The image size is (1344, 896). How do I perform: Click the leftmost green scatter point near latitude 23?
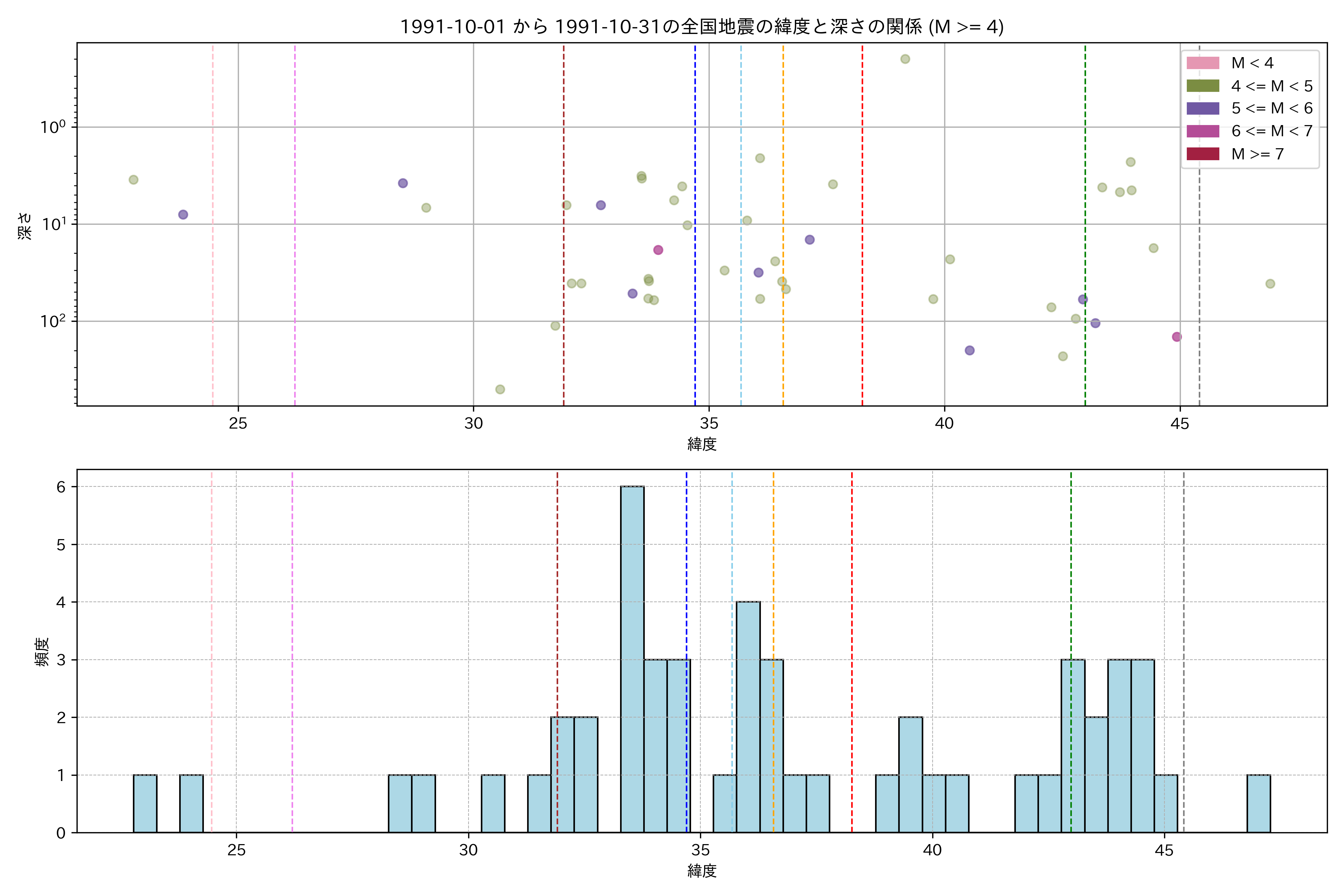pos(133,180)
